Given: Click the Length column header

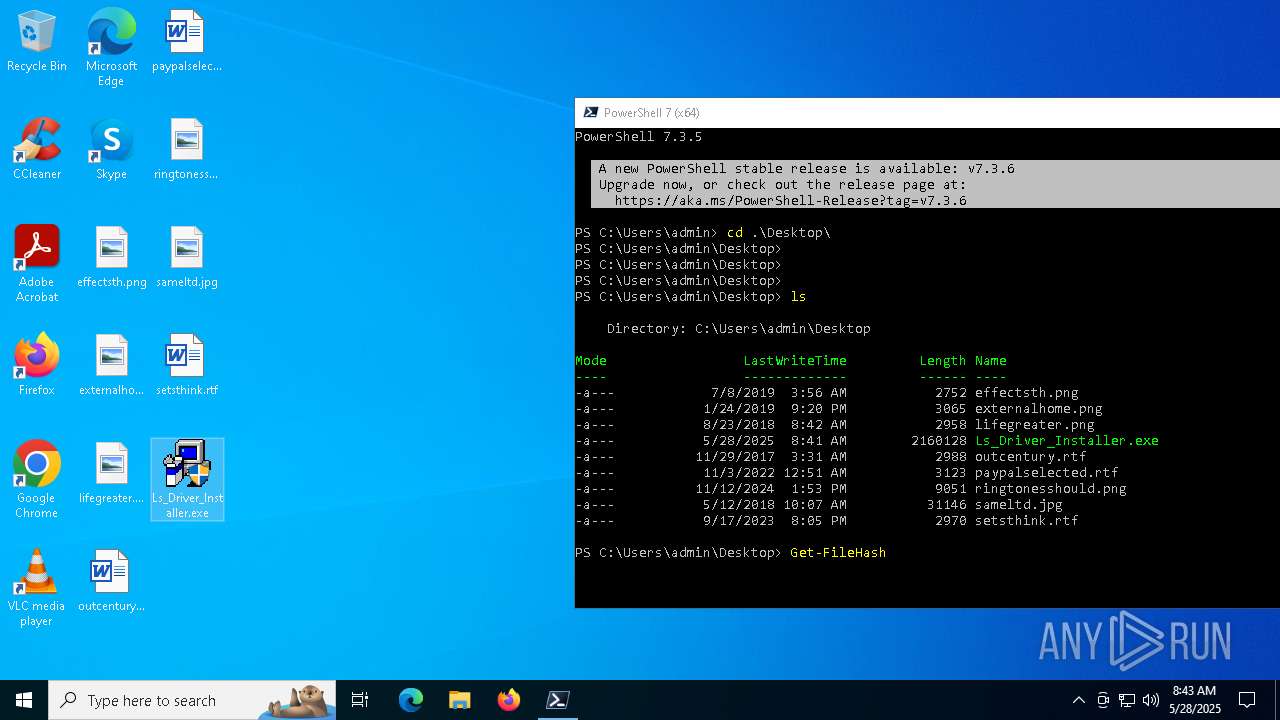Looking at the screenshot, I should coord(943,361).
